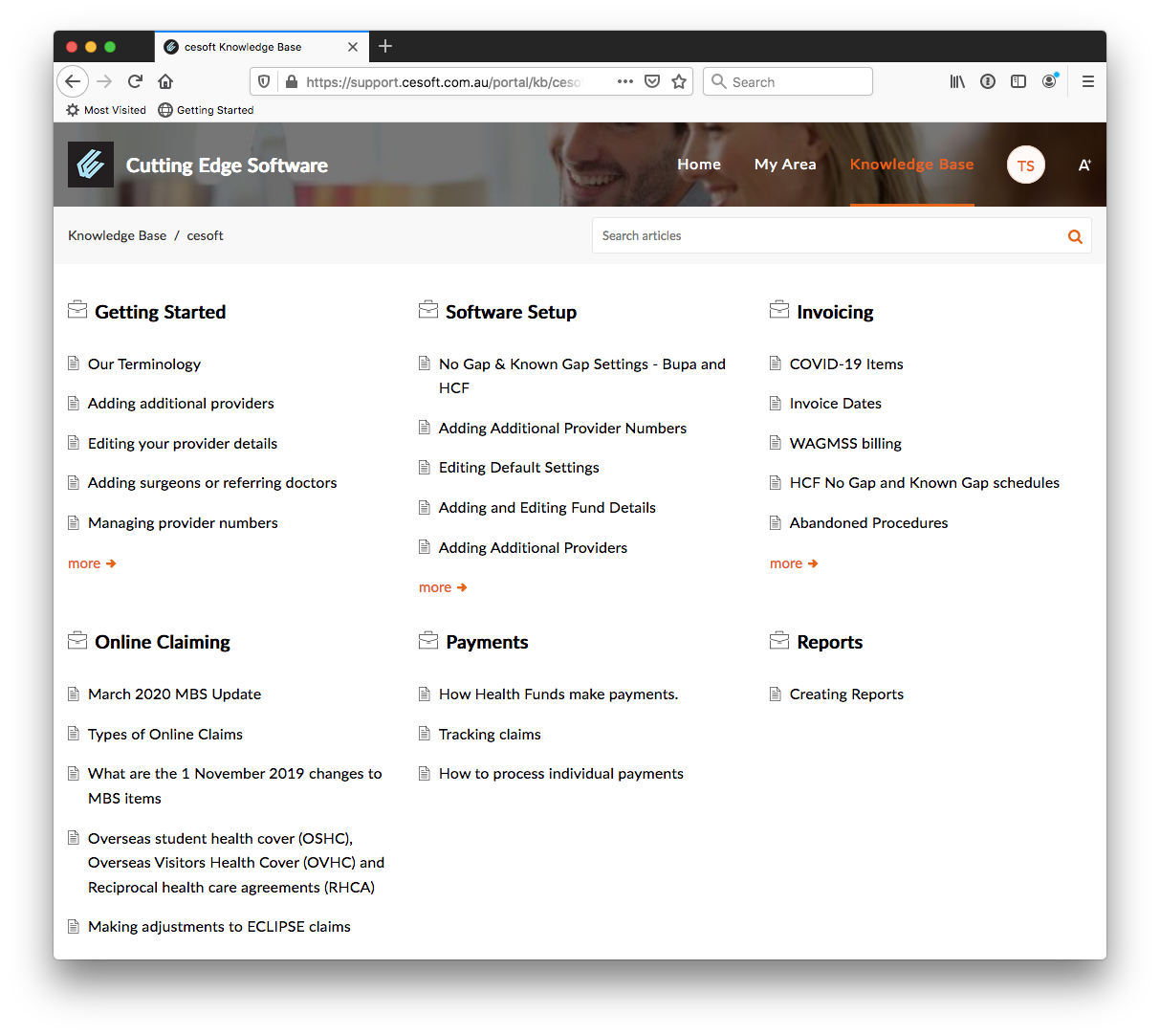This screenshot has width=1160, height=1036.
Task: Open the TS user avatar
Action: 1026,165
